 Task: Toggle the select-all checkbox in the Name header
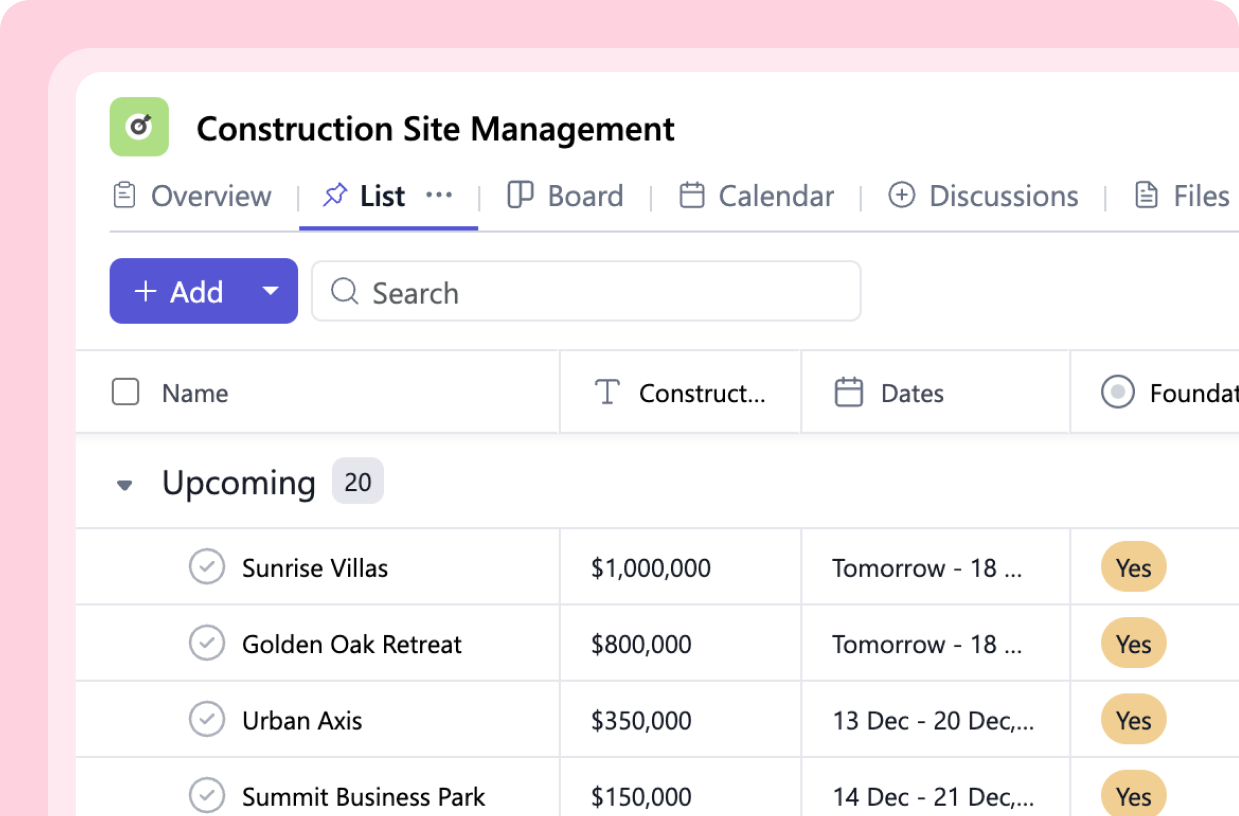click(x=125, y=393)
